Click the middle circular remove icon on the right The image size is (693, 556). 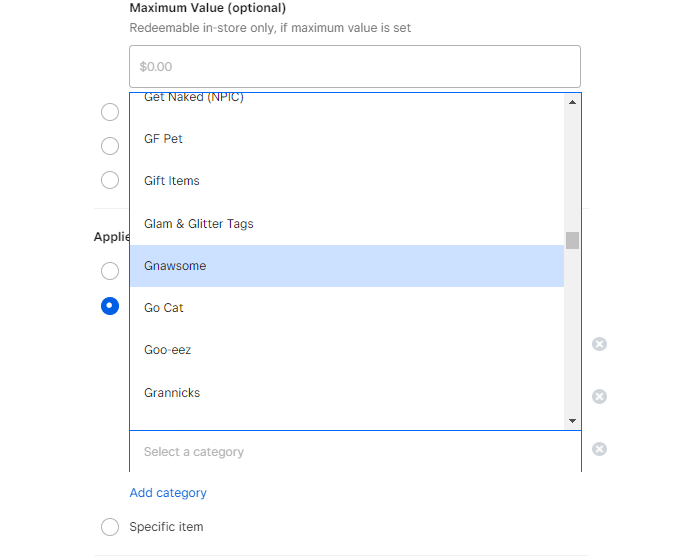[x=599, y=396]
